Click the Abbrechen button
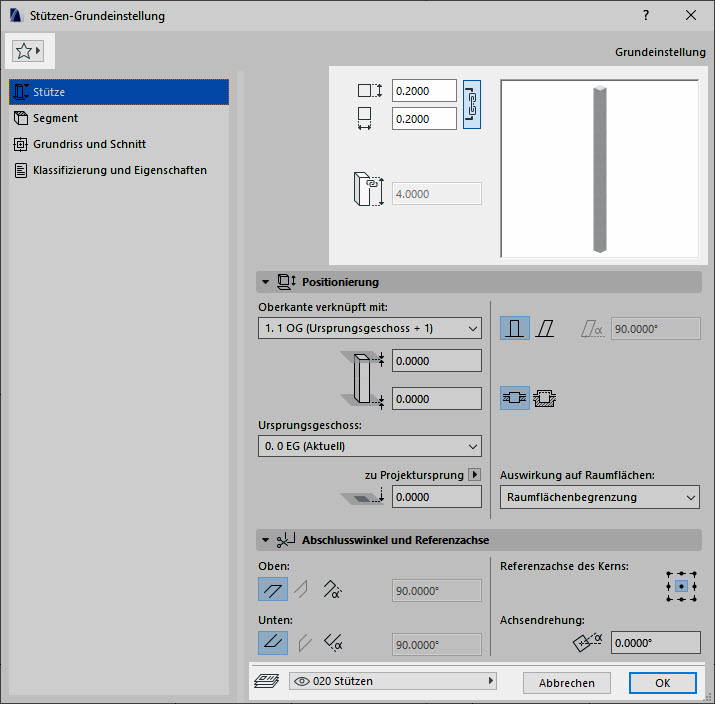The height and width of the screenshot is (704, 715). click(566, 683)
